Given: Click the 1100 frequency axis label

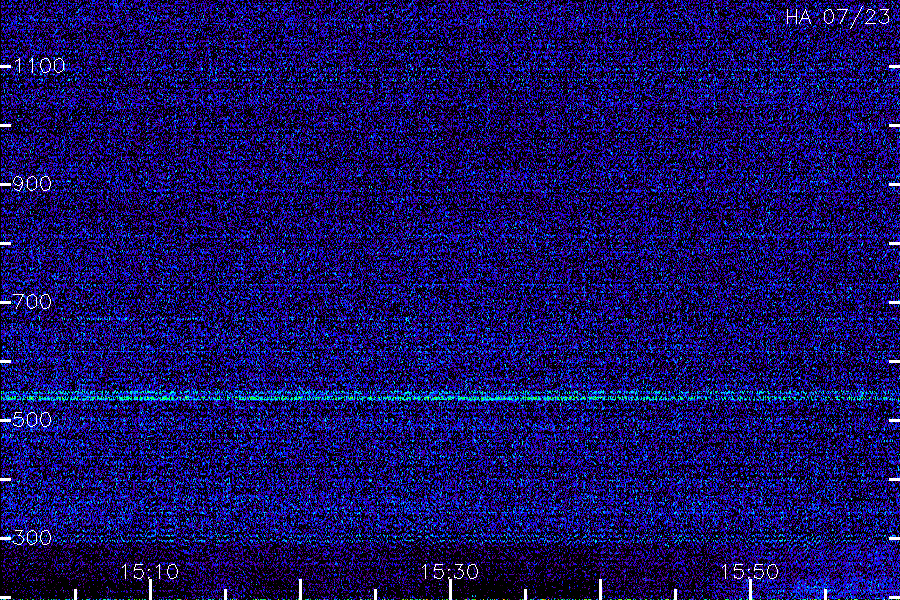Looking at the screenshot, I should pyautogui.click(x=39, y=66).
